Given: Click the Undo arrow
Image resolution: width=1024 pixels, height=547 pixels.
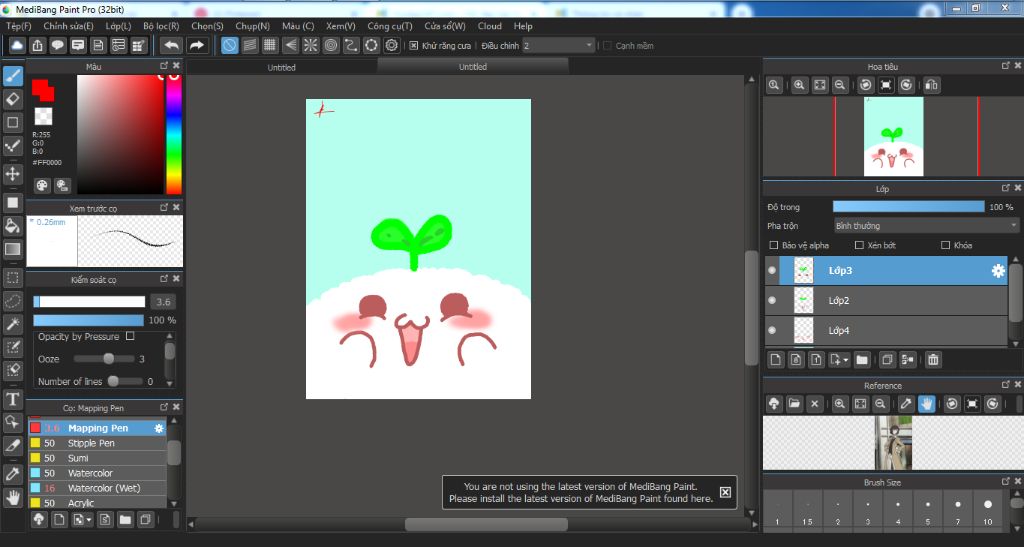Looking at the screenshot, I should [x=172, y=45].
